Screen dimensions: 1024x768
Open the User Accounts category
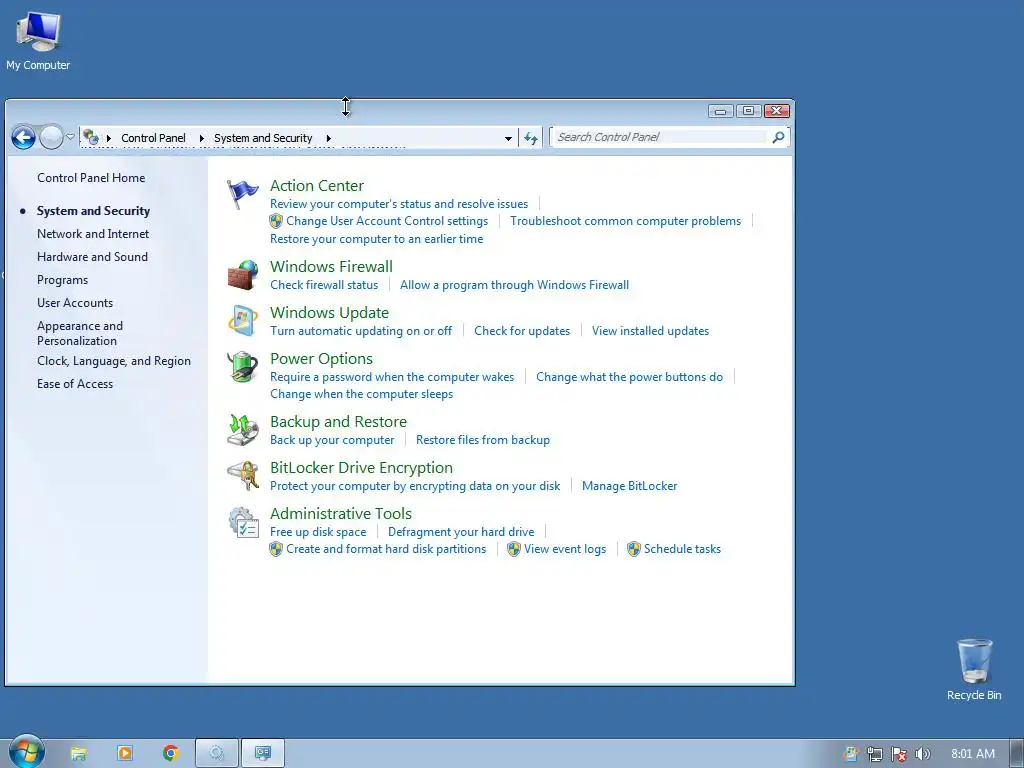[74, 303]
